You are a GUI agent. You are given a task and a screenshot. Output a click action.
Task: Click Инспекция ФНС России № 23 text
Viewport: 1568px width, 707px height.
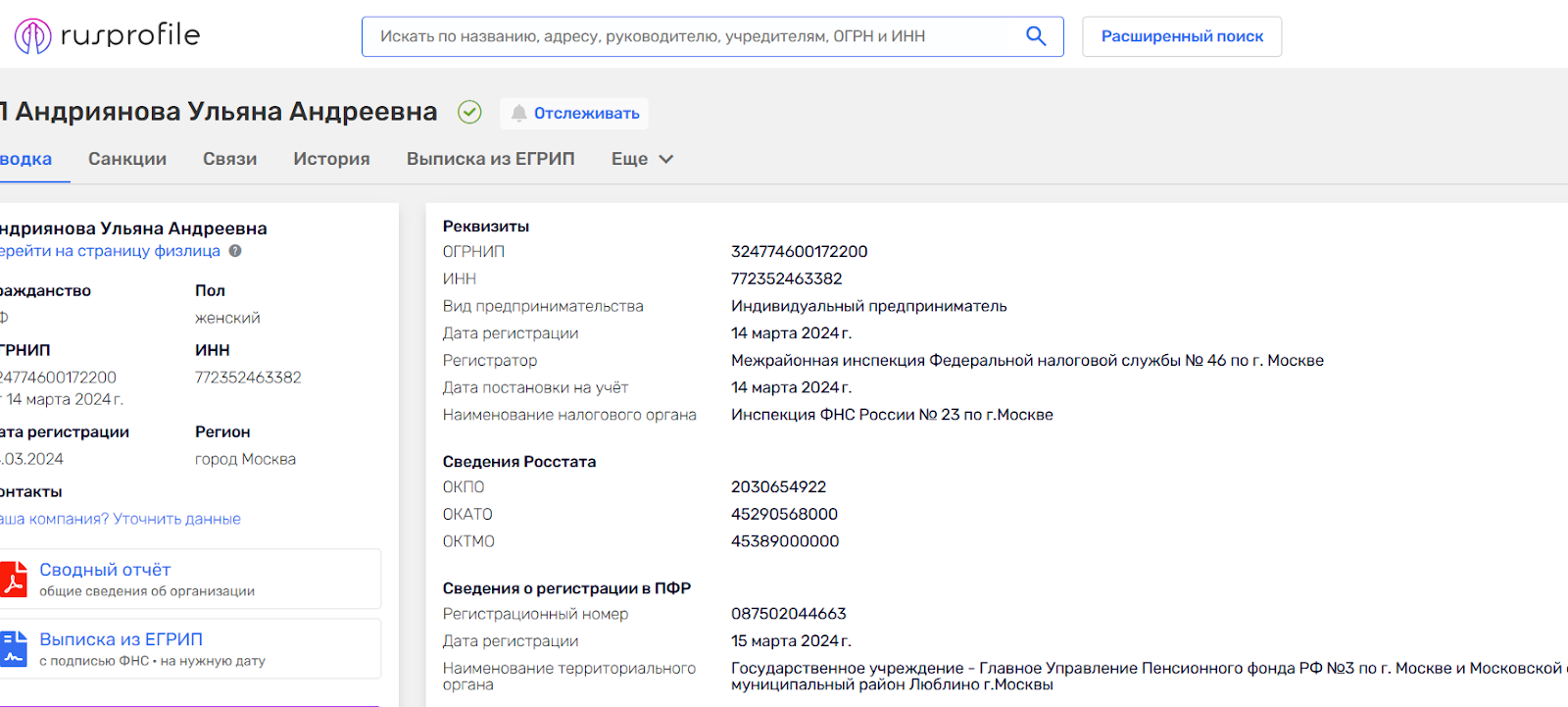(x=892, y=415)
